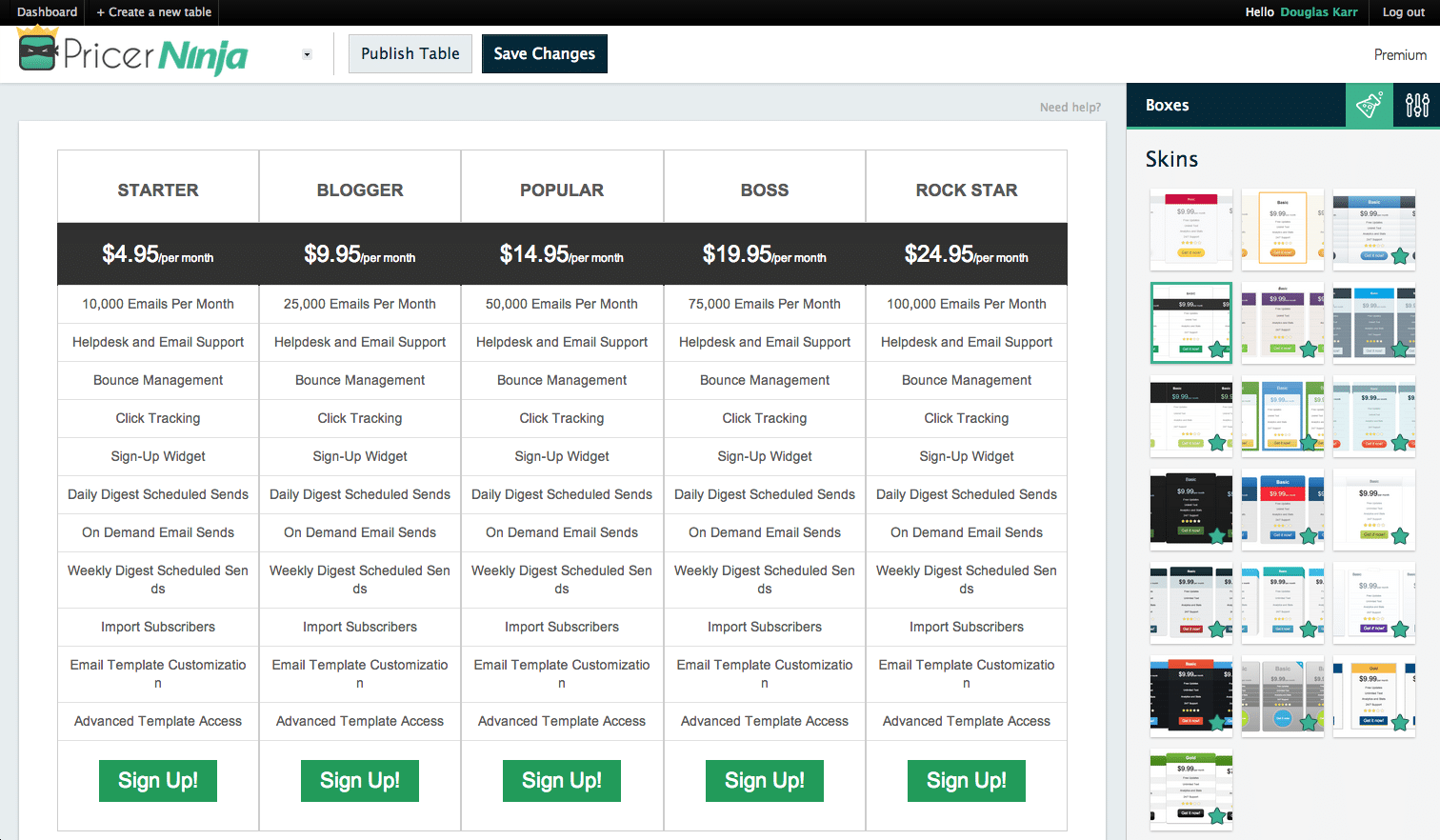Click the star on the gray circular-button skin

(x=1309, y=723)
